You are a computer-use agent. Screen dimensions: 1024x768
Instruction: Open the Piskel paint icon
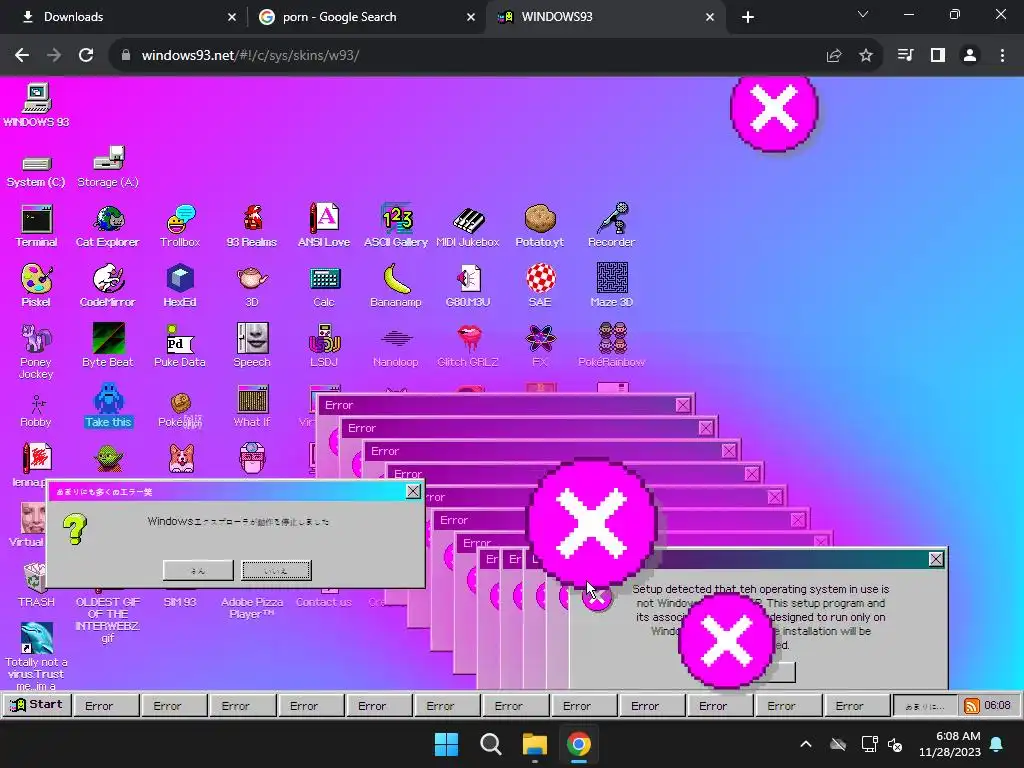coord(36,286)
